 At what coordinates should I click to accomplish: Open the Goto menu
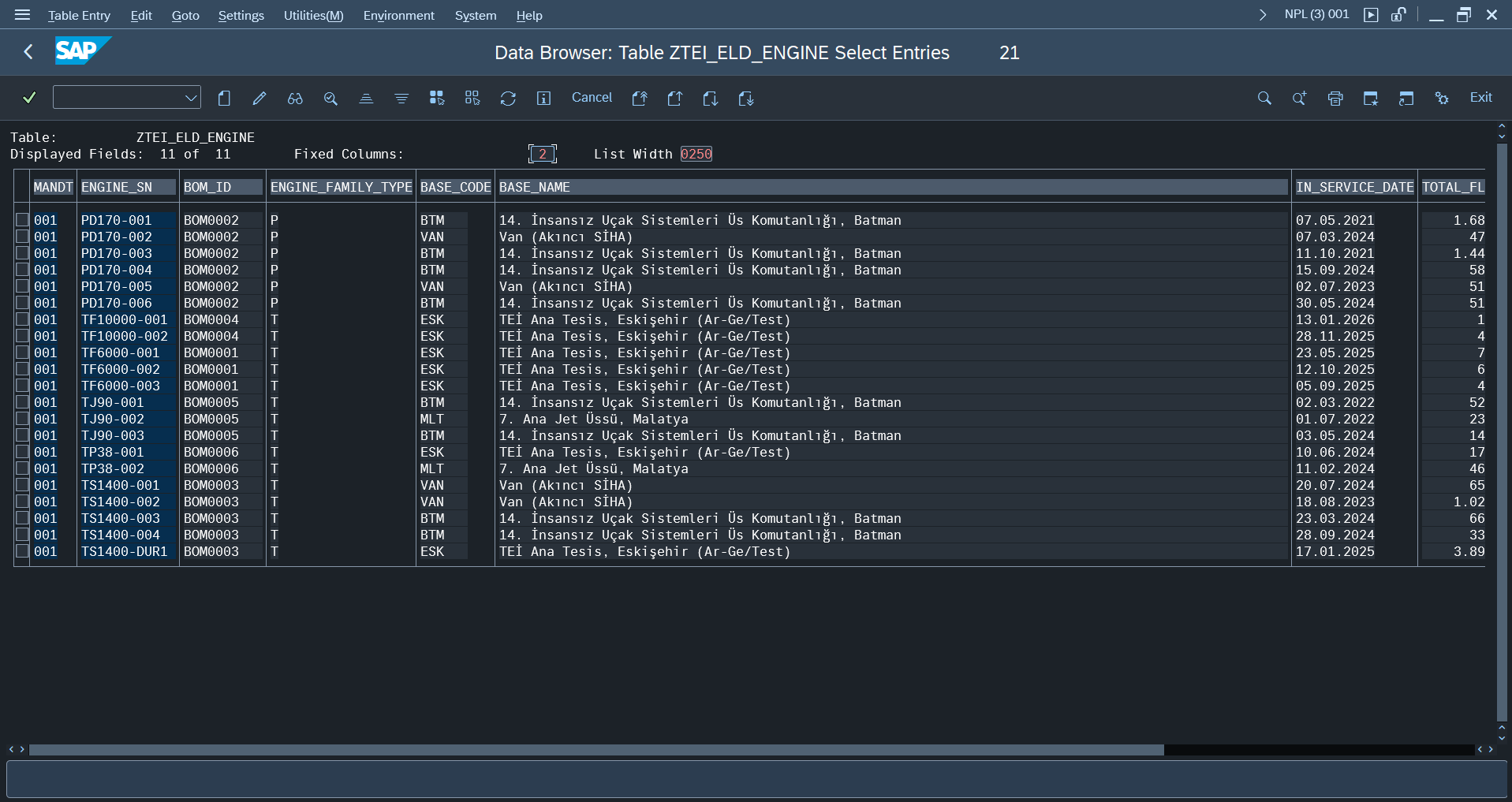click(x=185, y=15)
